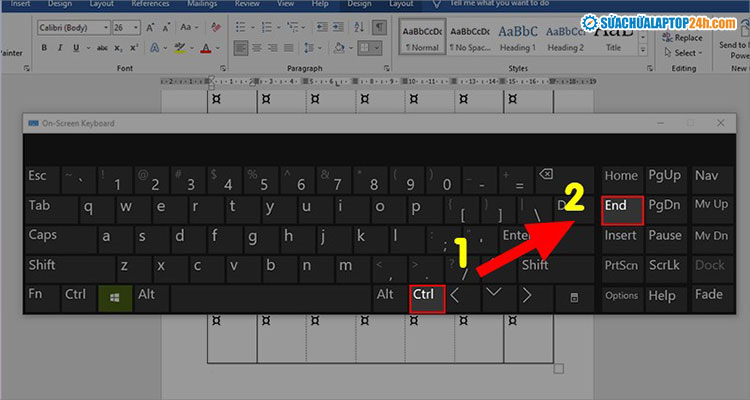Click the Justify alignment icon

click(x=288, y=48)
